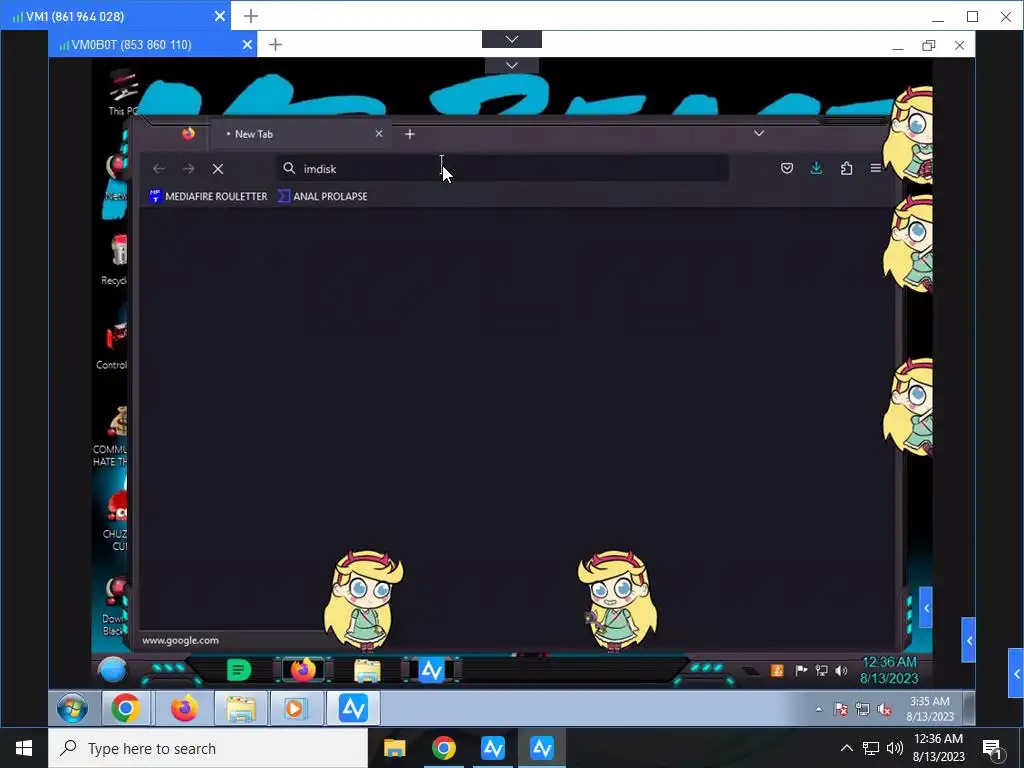Click the Action Center flag with red X
Viewport: 1024px width, 768px height.
pos(841,709)
